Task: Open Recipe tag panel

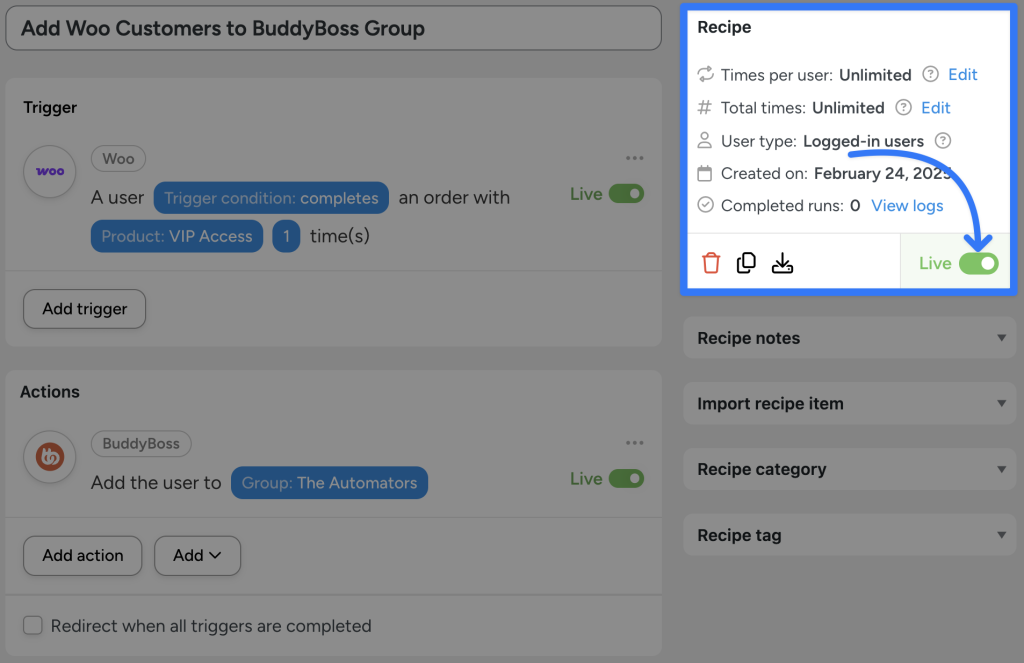Action: 849,535
